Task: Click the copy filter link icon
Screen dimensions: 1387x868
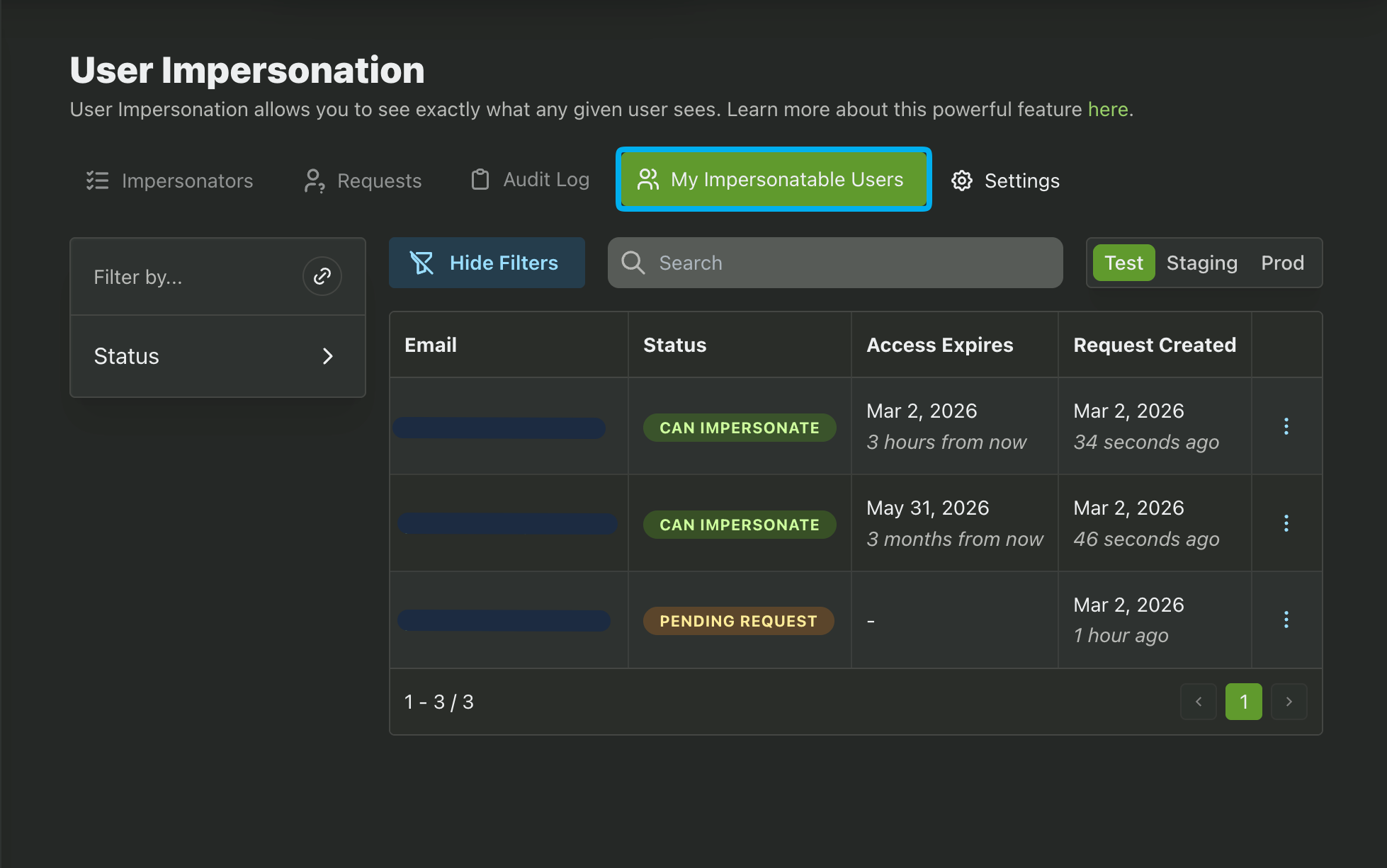Action: click(322, 276)
